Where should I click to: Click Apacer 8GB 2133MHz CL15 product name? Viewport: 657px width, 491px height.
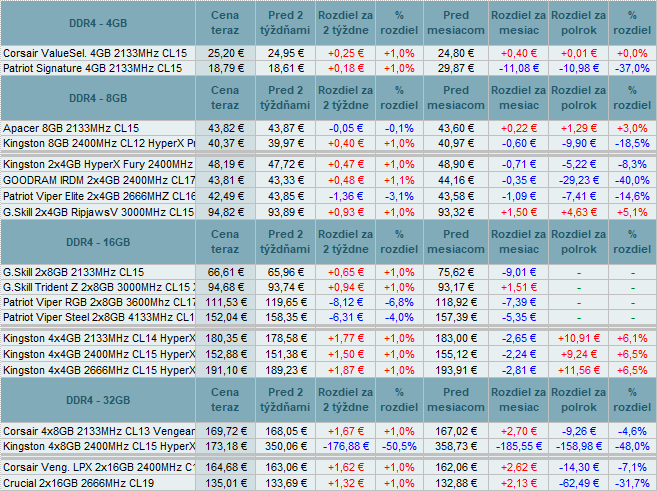tap(71, 128)
